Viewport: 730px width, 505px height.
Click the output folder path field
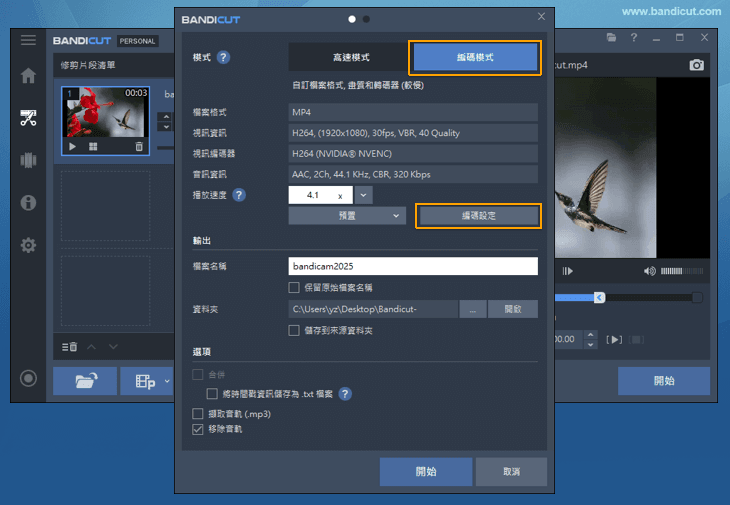(373, 309)
